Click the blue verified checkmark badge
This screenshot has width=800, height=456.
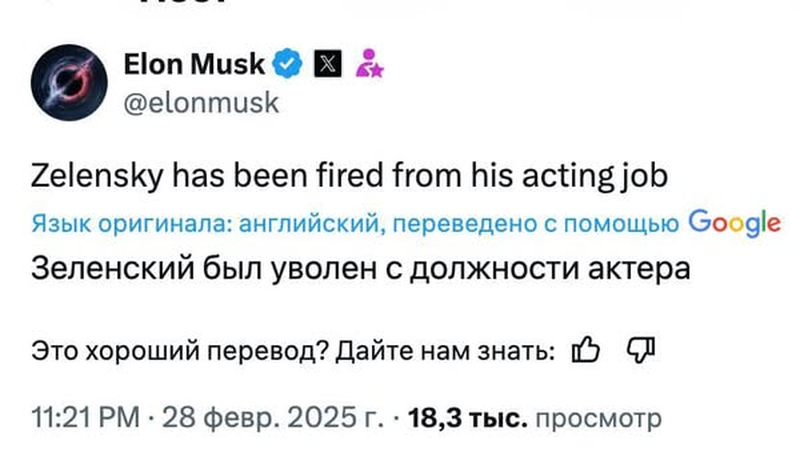[288, 65]
